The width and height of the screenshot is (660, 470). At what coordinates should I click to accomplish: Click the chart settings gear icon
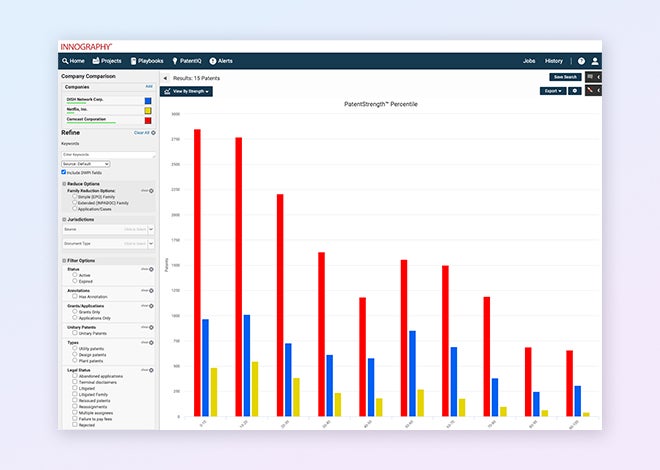click(x=575, y=91)
